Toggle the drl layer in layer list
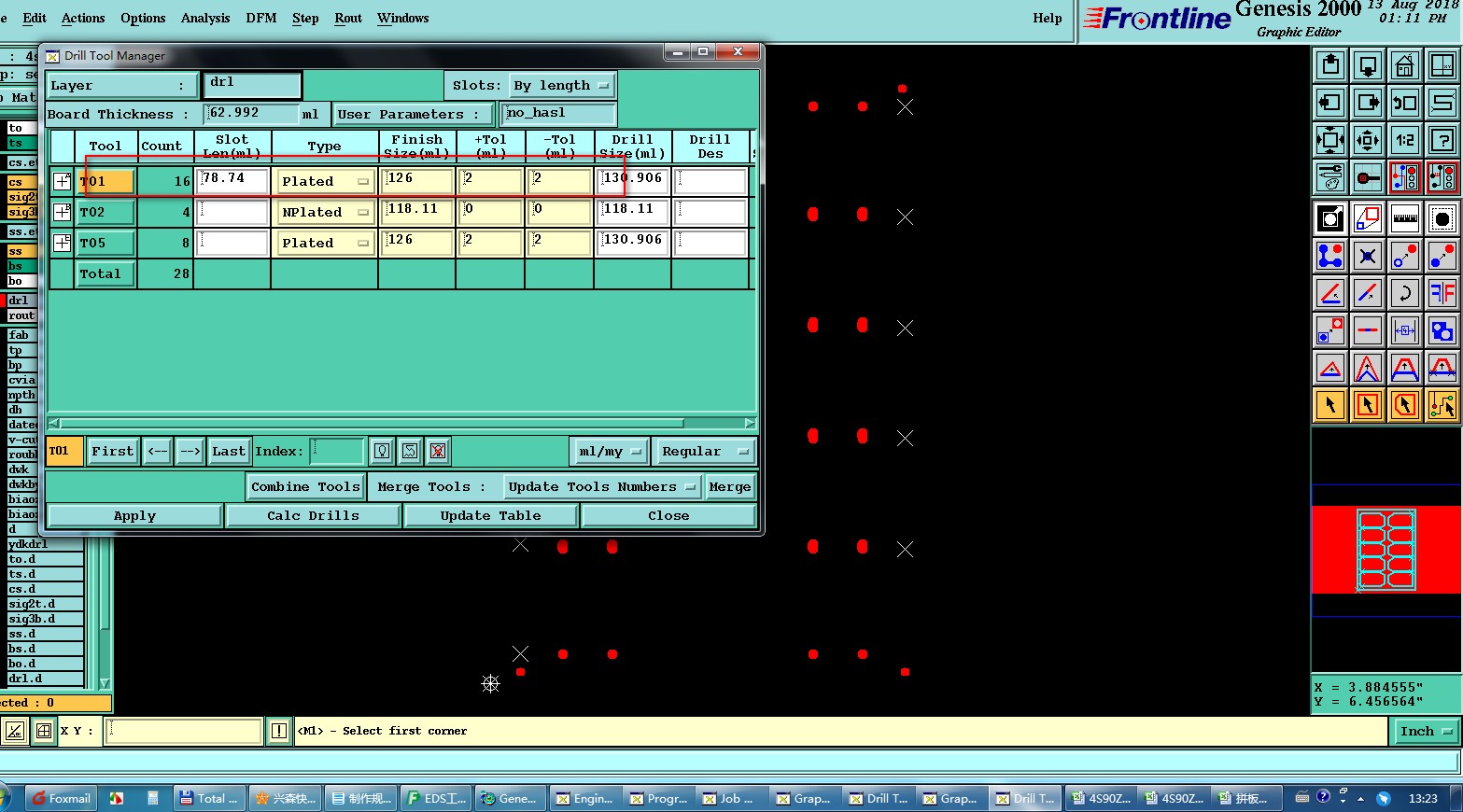Screen dimensions: 1463x812 tap(20, 301)
